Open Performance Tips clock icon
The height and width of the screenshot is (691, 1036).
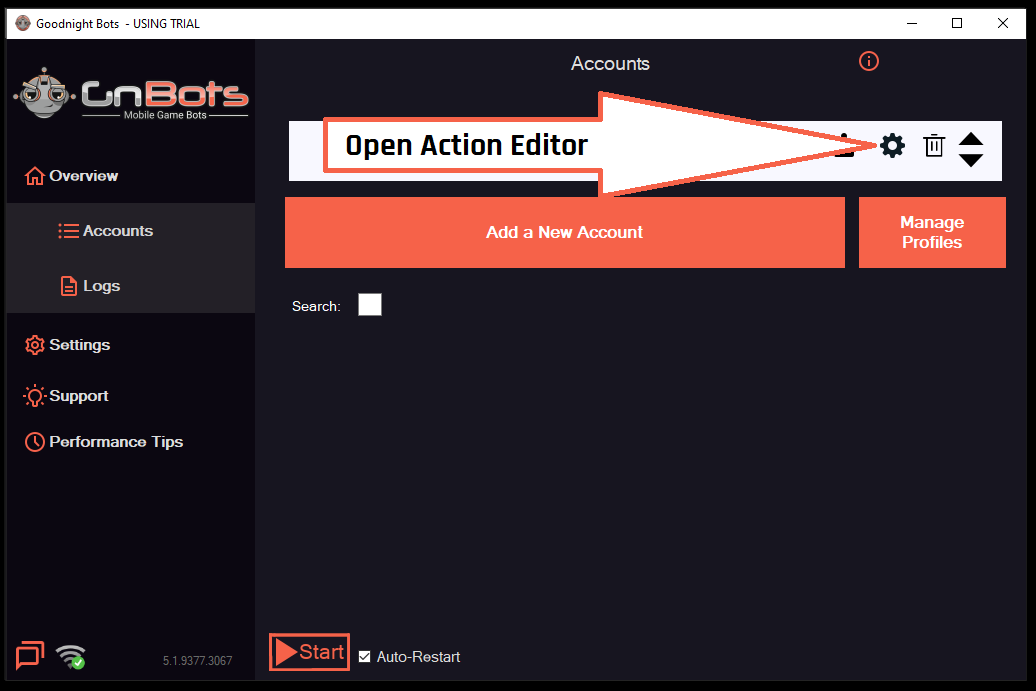[x=33, y=441]
